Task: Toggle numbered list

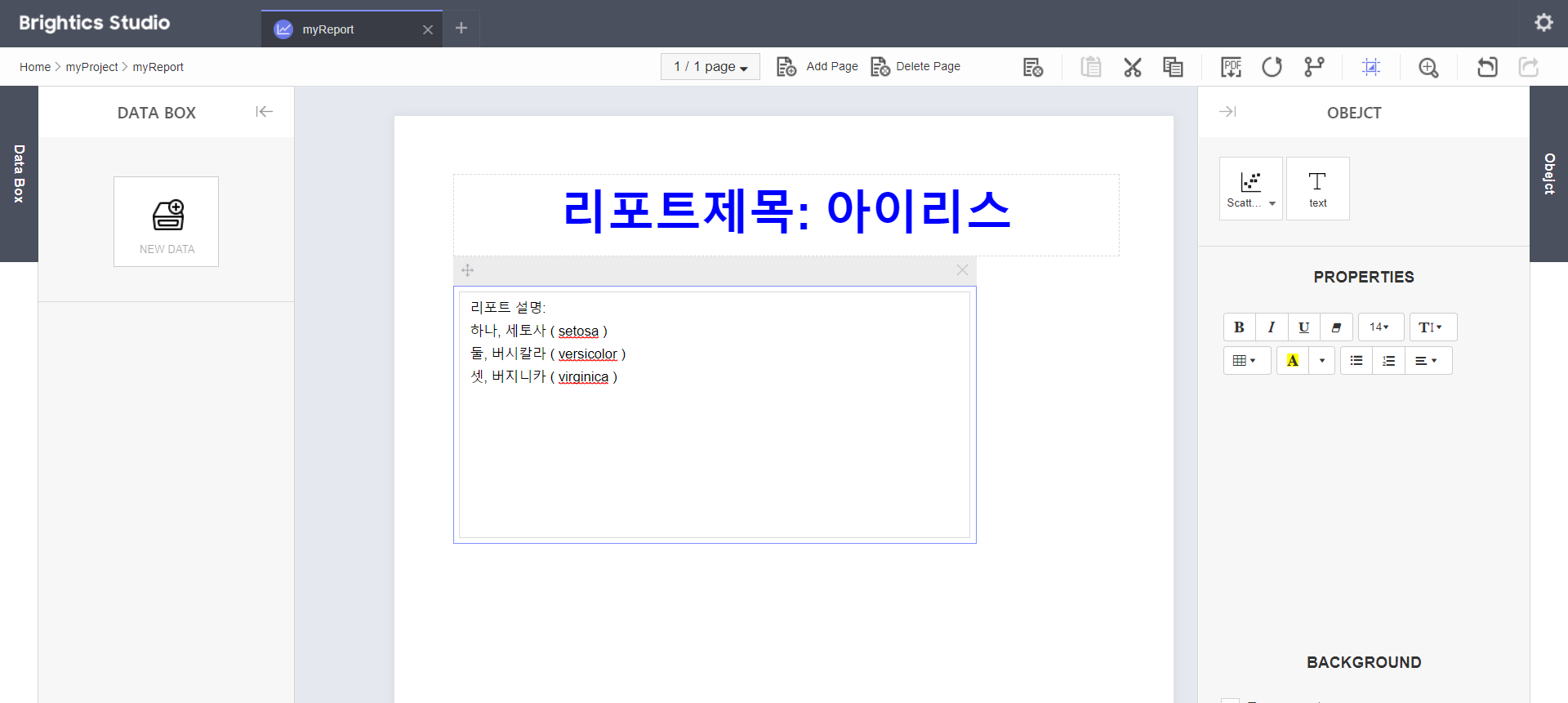Action: pyautogui.click(x=1389, y=361)
